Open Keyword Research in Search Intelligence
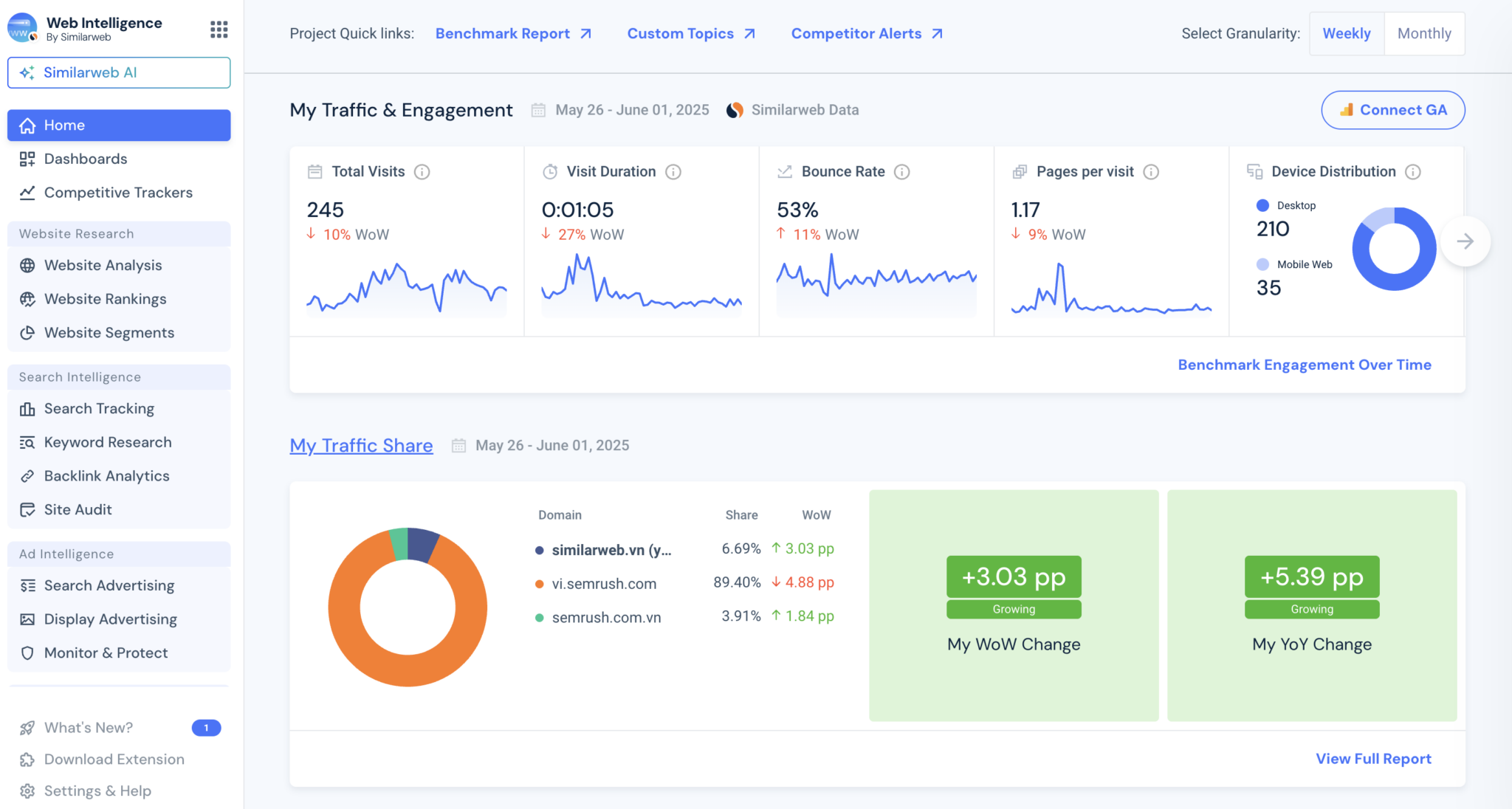The width and height of the screenshot is (1512, 809). (x=108, y=441)
